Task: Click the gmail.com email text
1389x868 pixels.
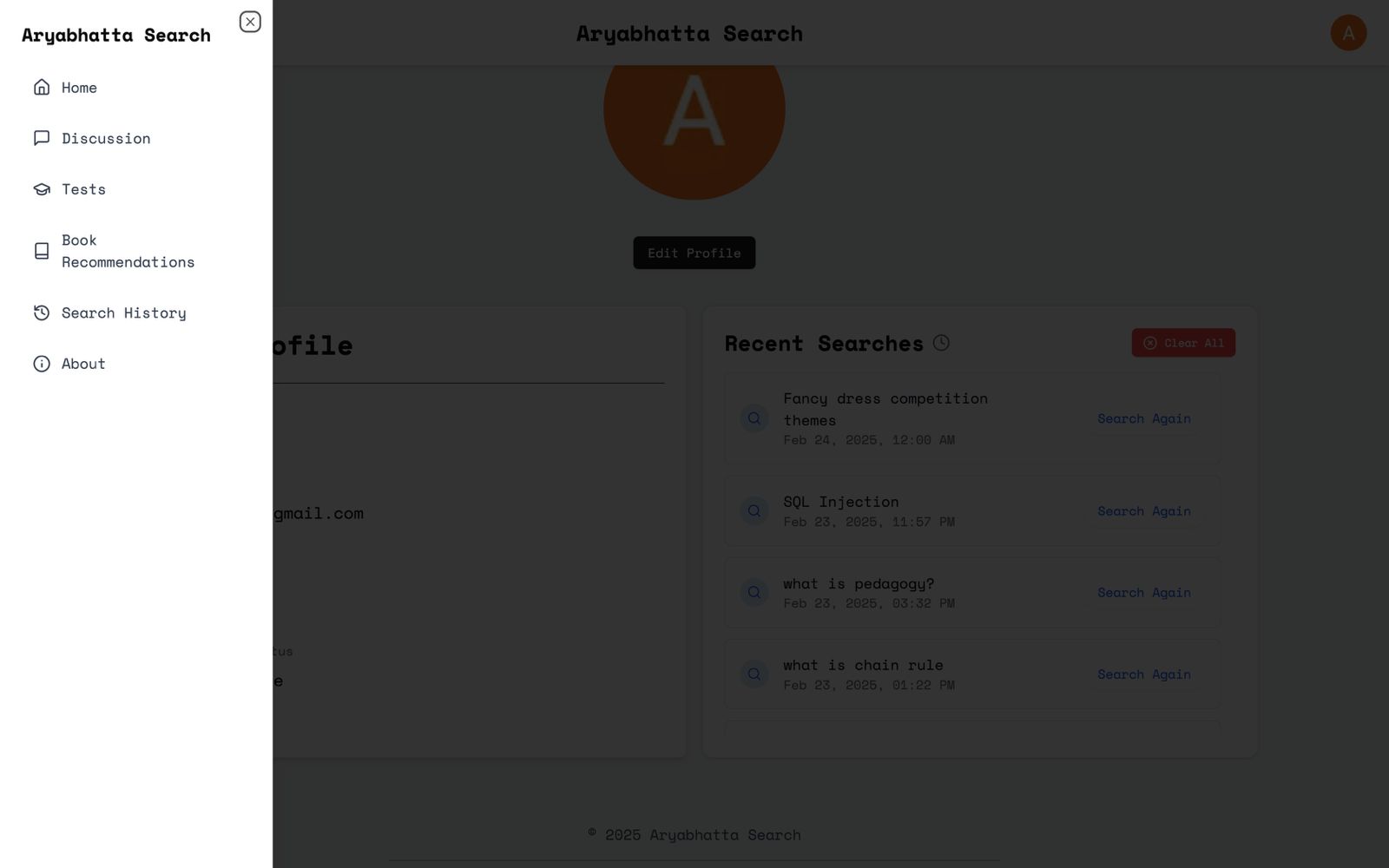Action: coord(319,513)
